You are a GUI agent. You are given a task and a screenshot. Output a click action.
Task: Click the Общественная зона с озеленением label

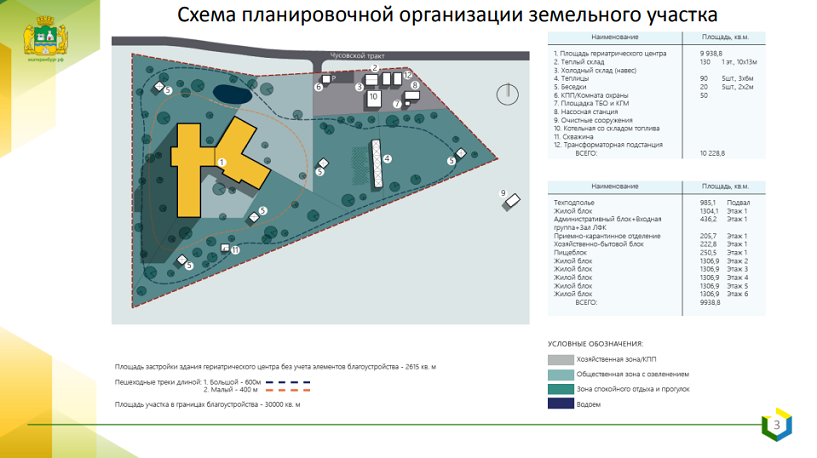tap(633, 374)
